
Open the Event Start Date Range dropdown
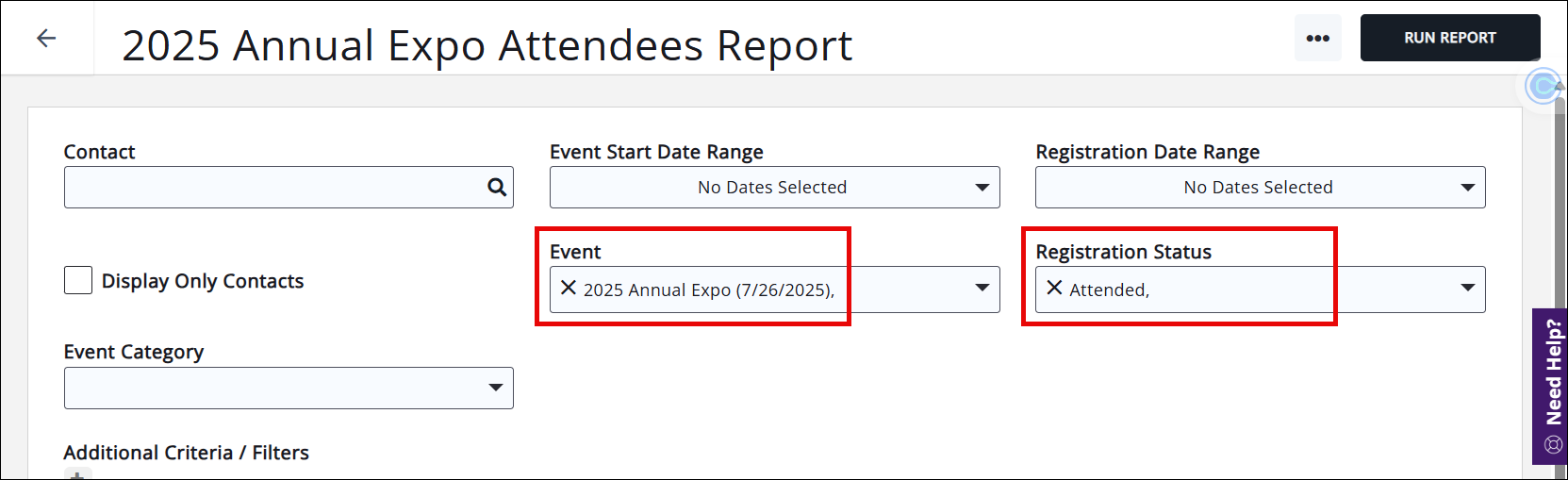774,188
